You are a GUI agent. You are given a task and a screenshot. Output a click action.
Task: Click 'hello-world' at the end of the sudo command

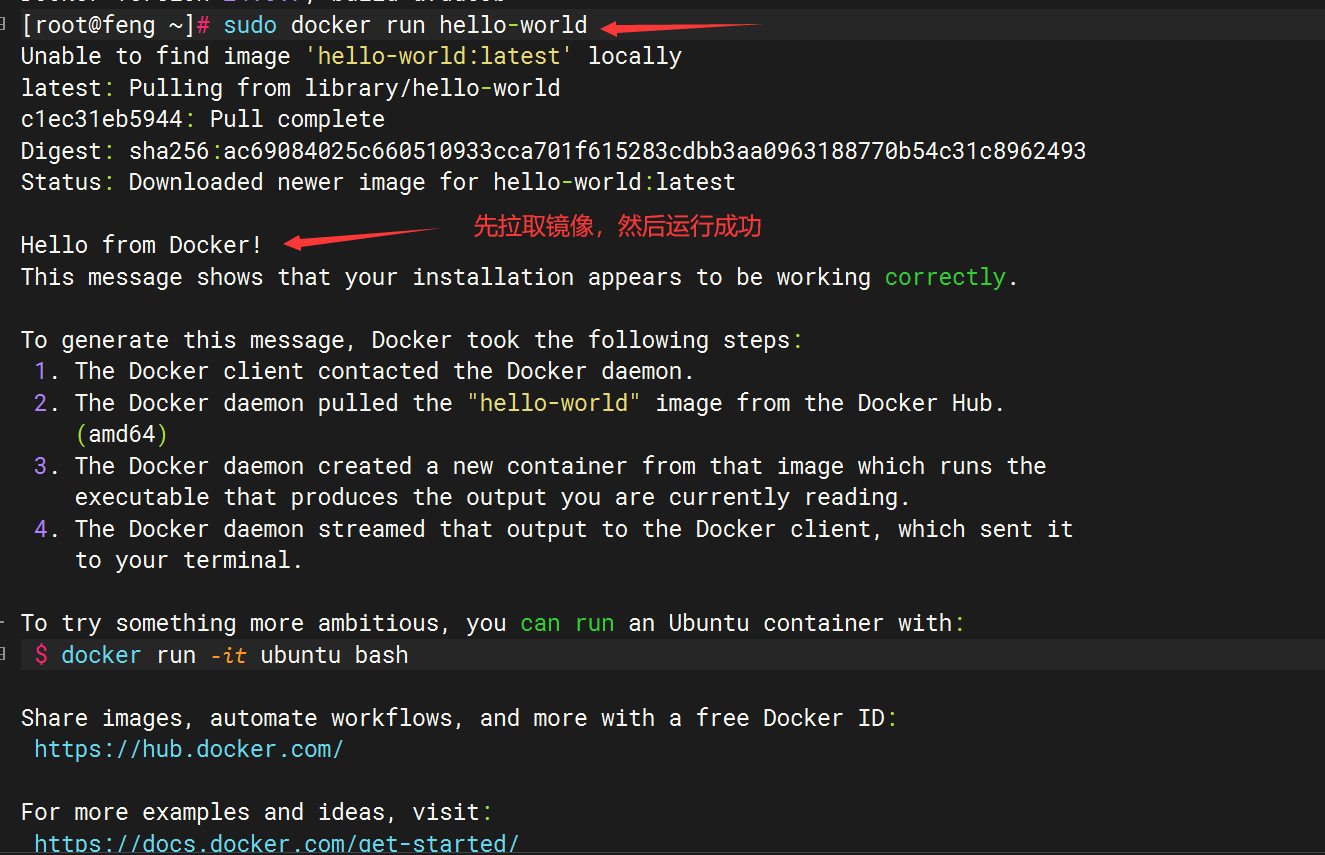(x=513, y=25)
